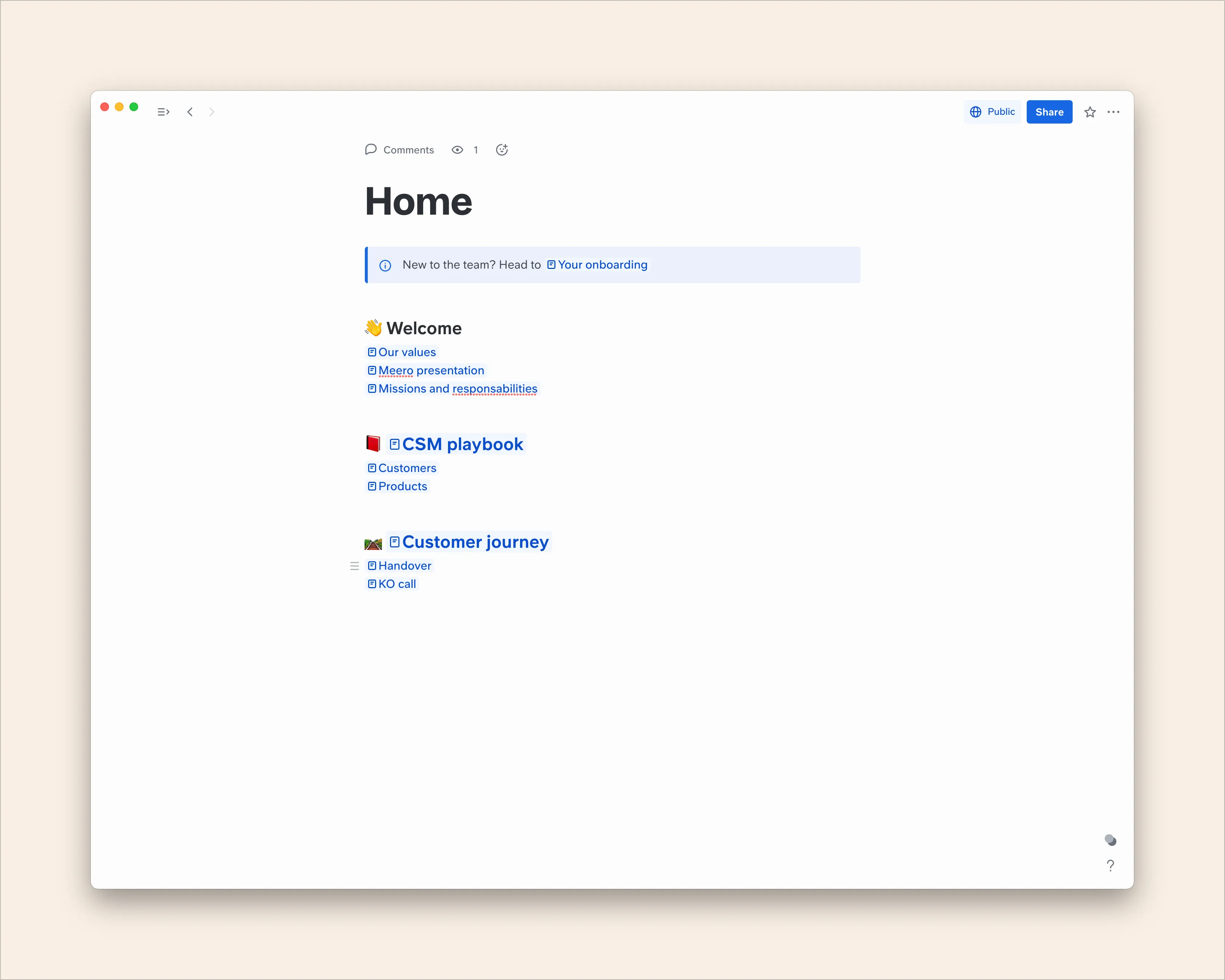Open the Customers page
The width and height of the screenshot is (1225, 980).
(402, 468)
